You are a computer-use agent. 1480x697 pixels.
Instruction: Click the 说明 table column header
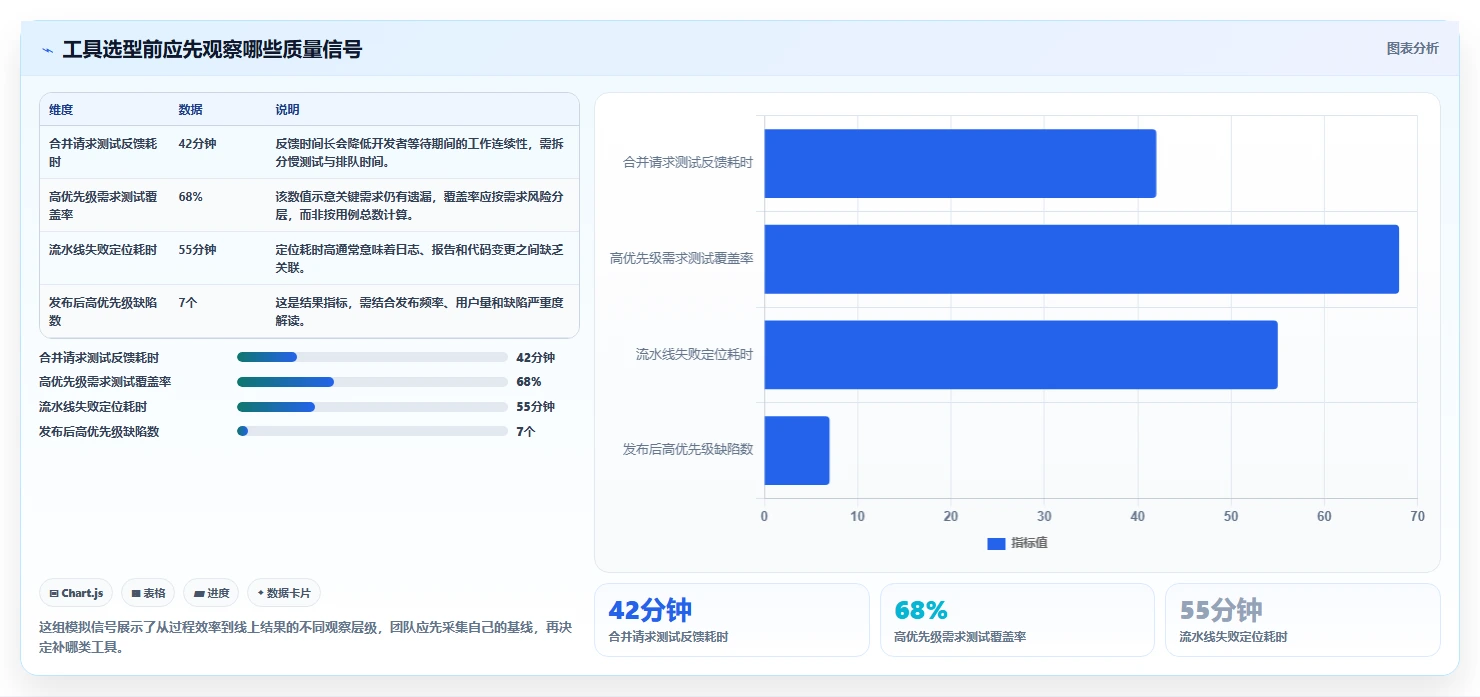(287, 110)
